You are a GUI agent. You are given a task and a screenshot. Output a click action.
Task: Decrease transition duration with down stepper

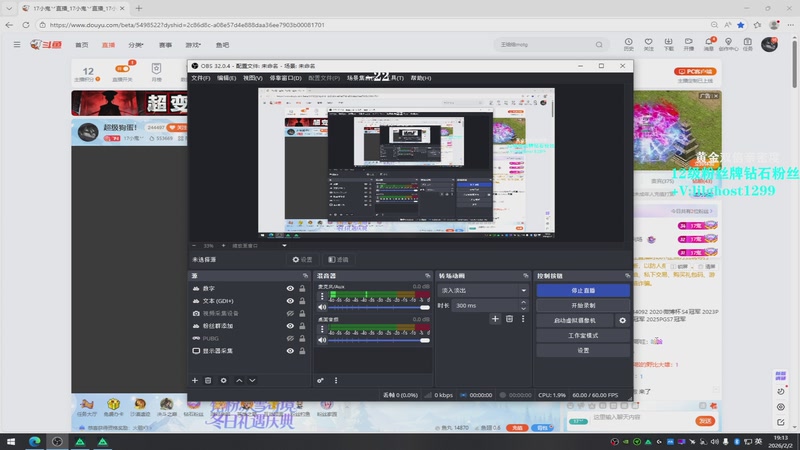(523, 308)
